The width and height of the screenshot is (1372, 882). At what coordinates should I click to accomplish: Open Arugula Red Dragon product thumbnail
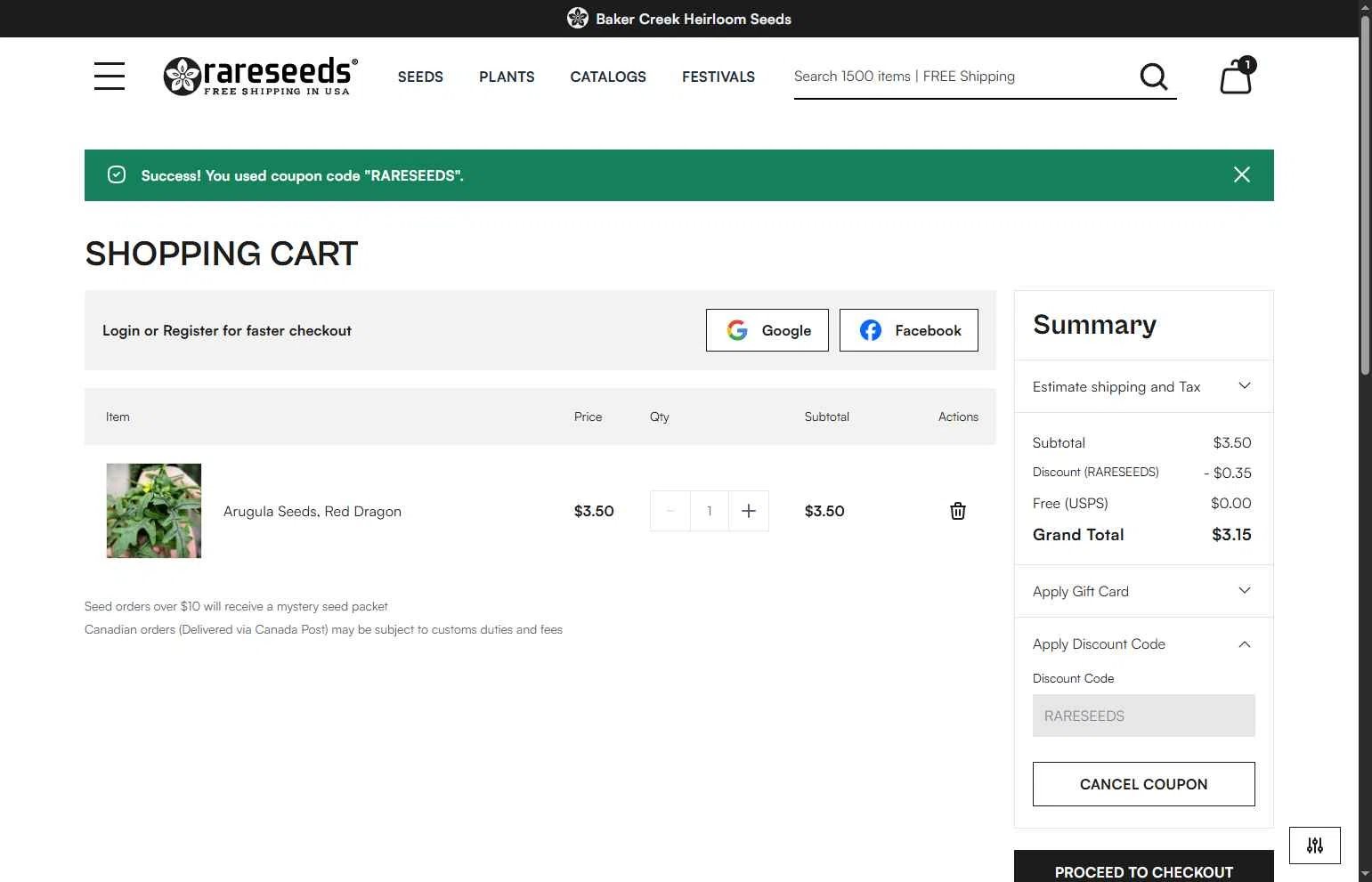tap(154, 511)
